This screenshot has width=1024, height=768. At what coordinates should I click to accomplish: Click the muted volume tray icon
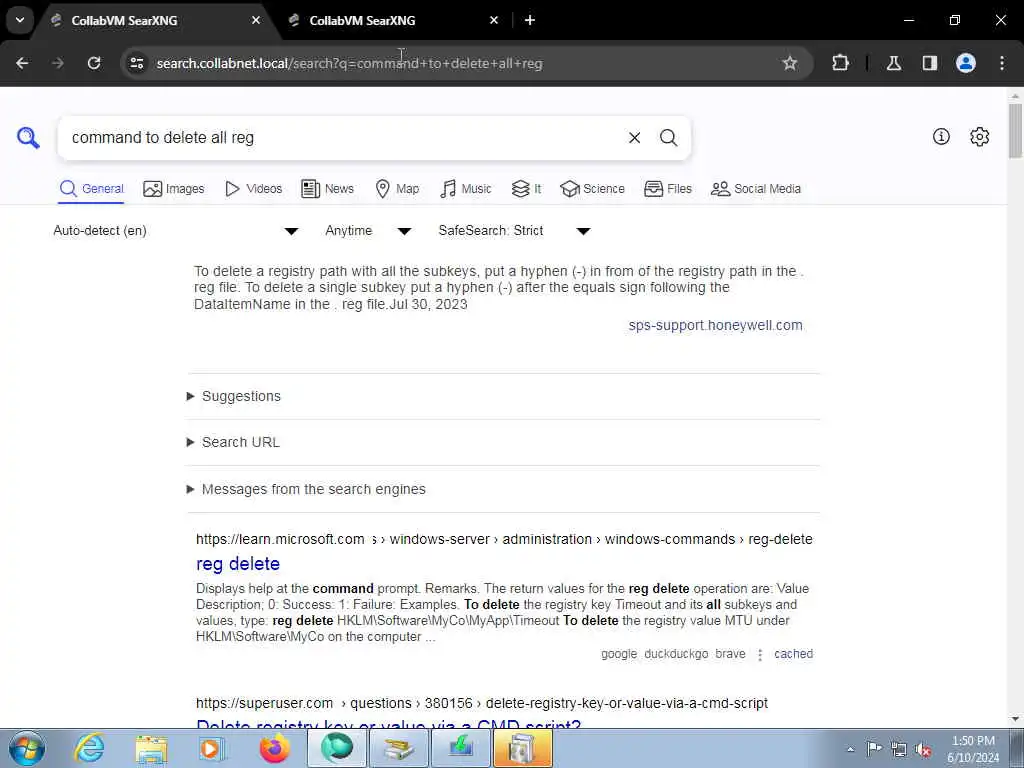pos(923,749)
